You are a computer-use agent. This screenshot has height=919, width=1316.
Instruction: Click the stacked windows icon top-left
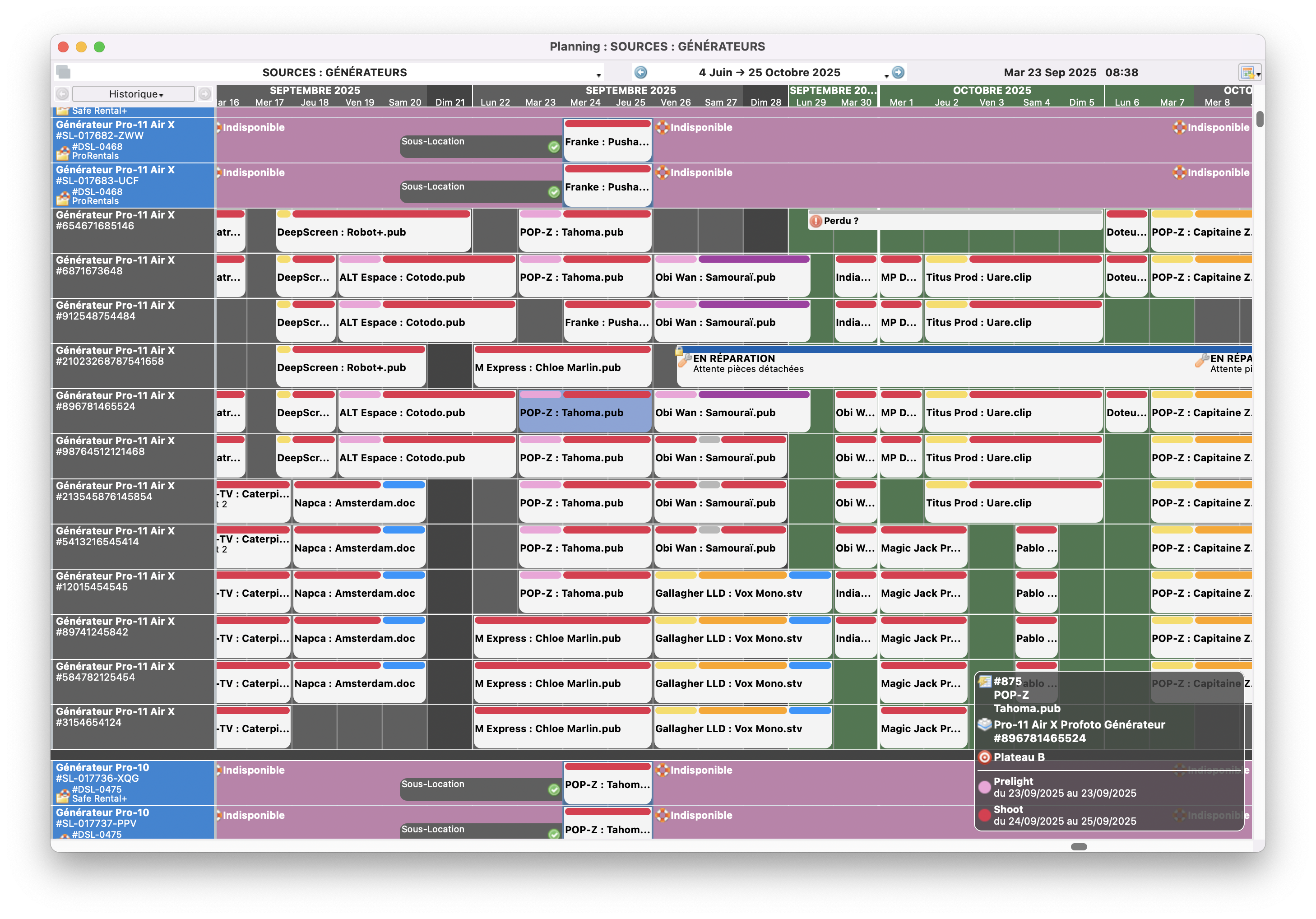click(64, 72)
